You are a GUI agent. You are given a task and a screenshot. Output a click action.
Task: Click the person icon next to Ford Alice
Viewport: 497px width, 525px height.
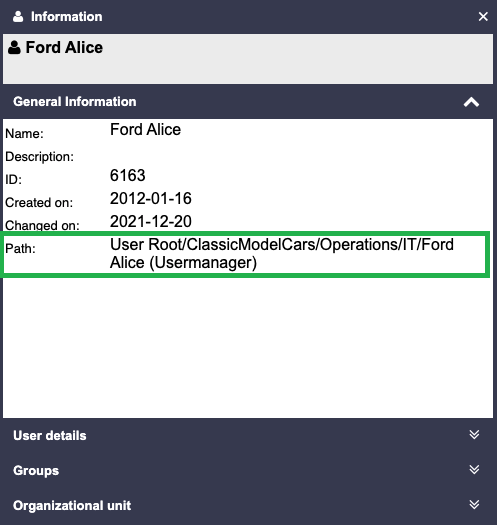click(14, 48)
